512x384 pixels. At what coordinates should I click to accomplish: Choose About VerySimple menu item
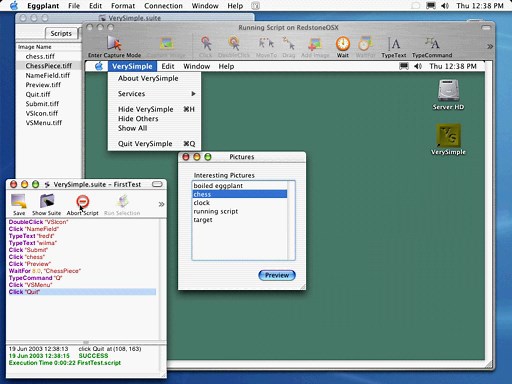tap(154, 78)
